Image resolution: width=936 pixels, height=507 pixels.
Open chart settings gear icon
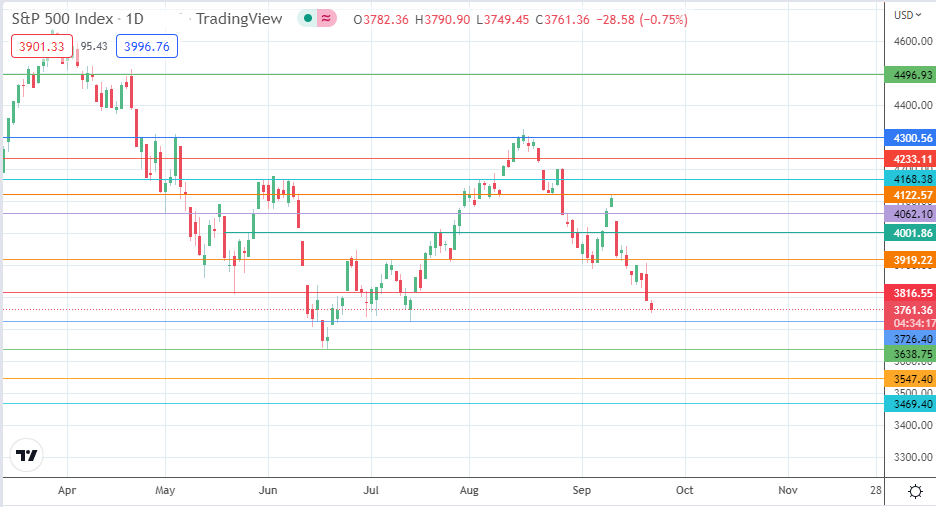915,491
